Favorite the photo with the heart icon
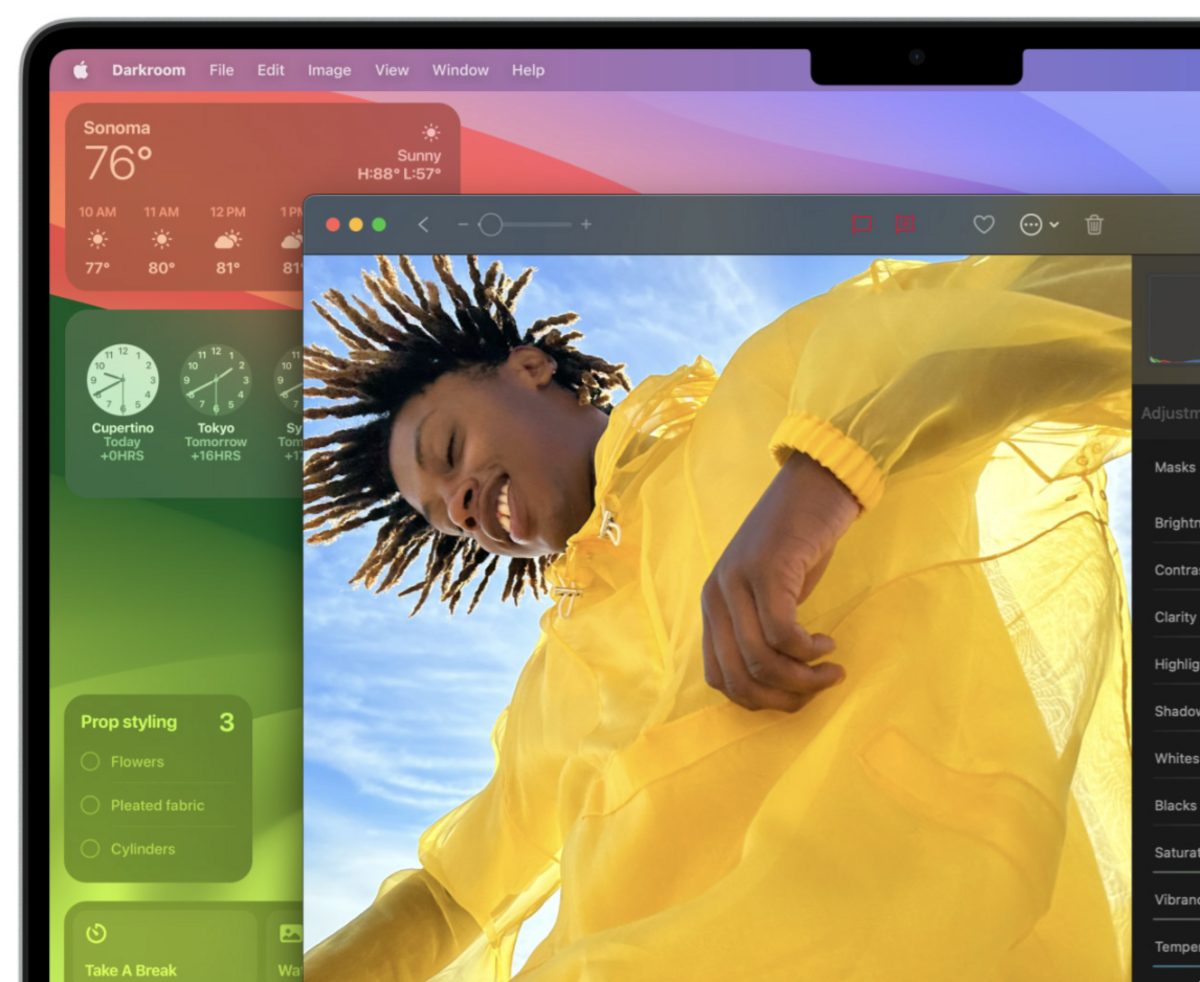Image resolution: width=1200 pixels, height=982 pixels. (x=984, y=225)
